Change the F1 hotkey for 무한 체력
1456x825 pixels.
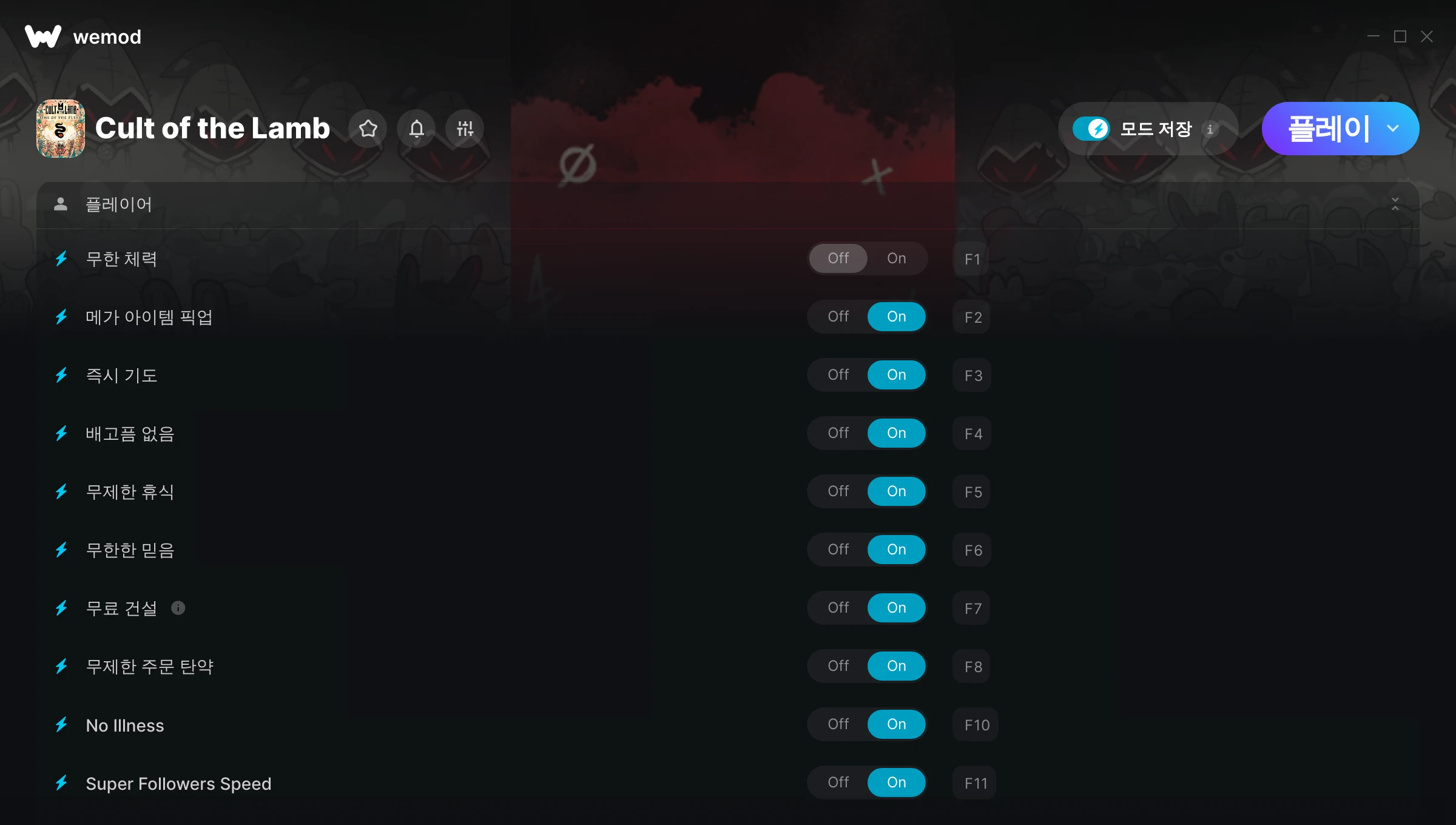(x=972, y=259)
